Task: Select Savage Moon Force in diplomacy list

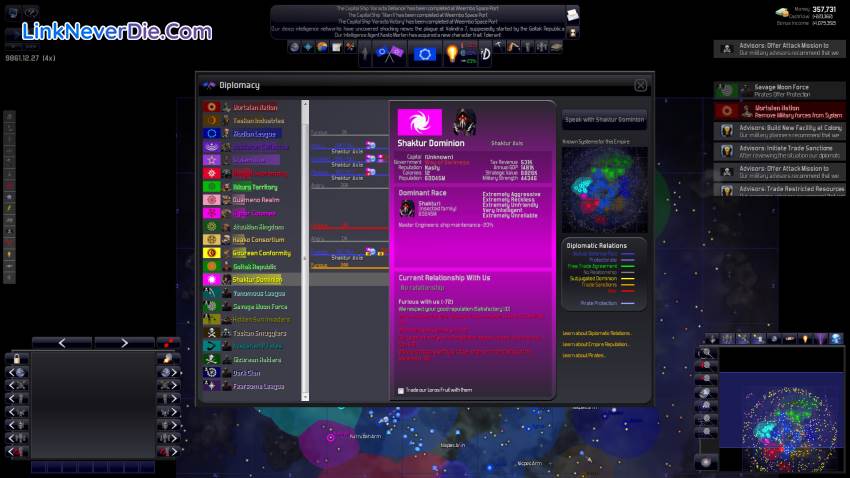Action: (x=252, y=307)
